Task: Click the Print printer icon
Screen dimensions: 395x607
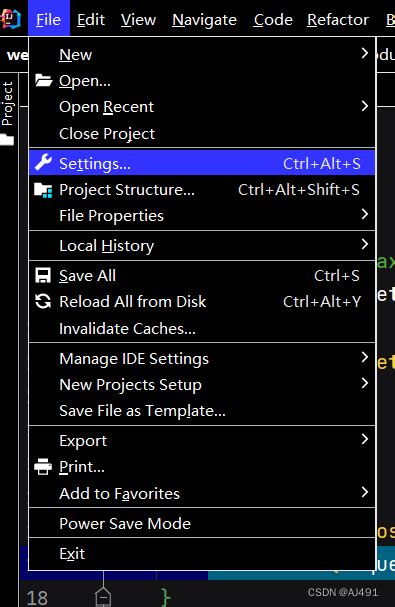Action: (43, 466)
